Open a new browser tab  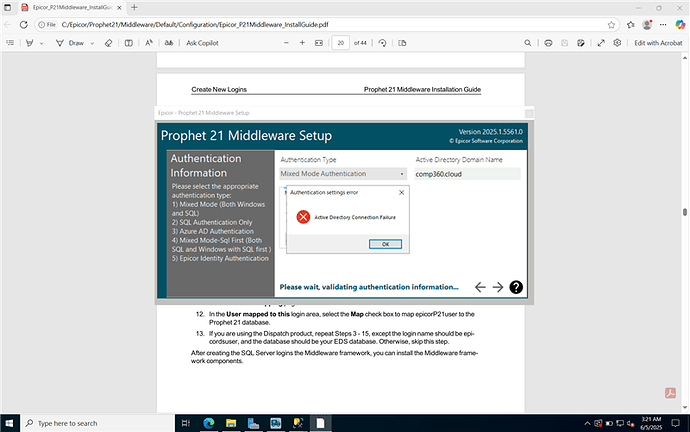(x=134, y=7)
